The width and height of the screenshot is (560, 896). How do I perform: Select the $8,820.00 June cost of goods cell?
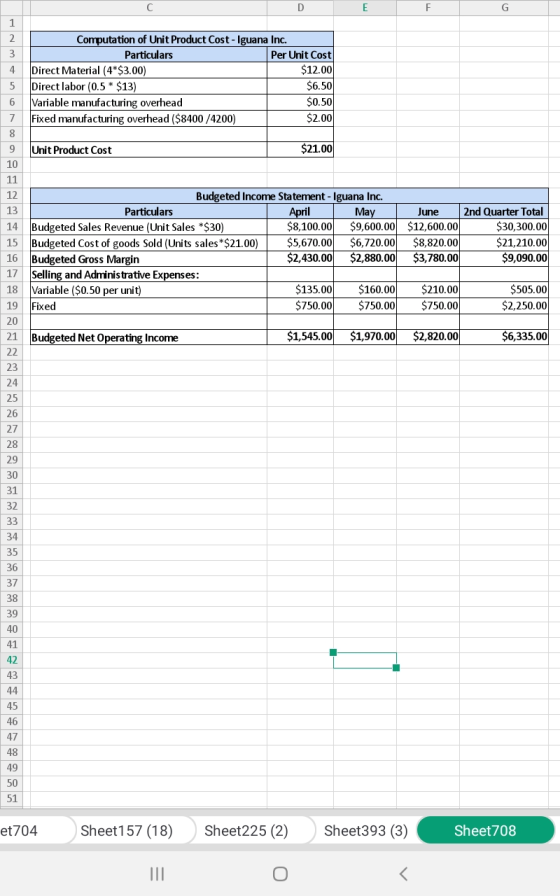click(x=428, y=243)
